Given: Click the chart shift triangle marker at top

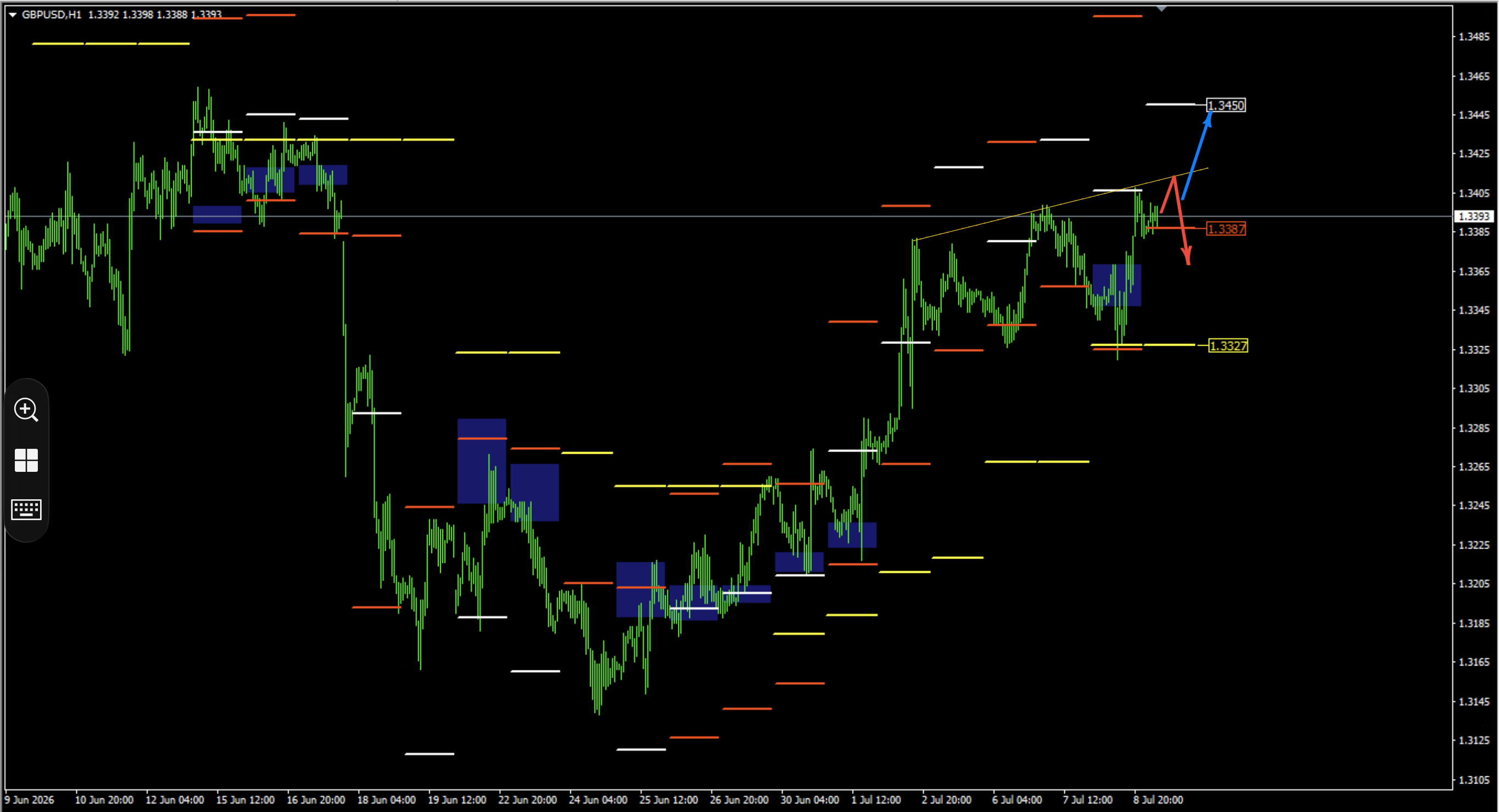Looking at the screenshot, I should pyautogui.click(x=1161, y=9).
